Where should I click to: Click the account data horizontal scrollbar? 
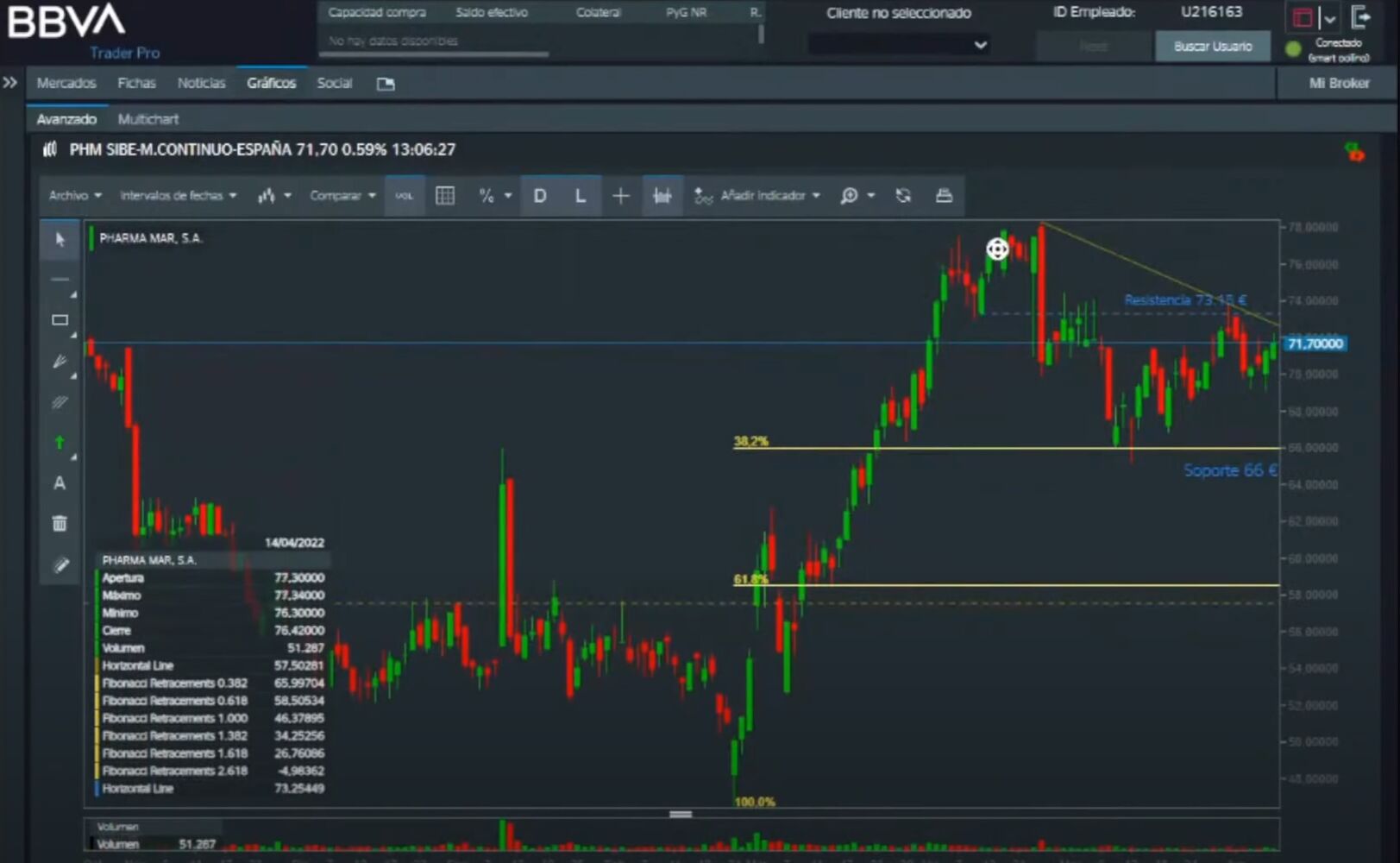coord(434,54)
